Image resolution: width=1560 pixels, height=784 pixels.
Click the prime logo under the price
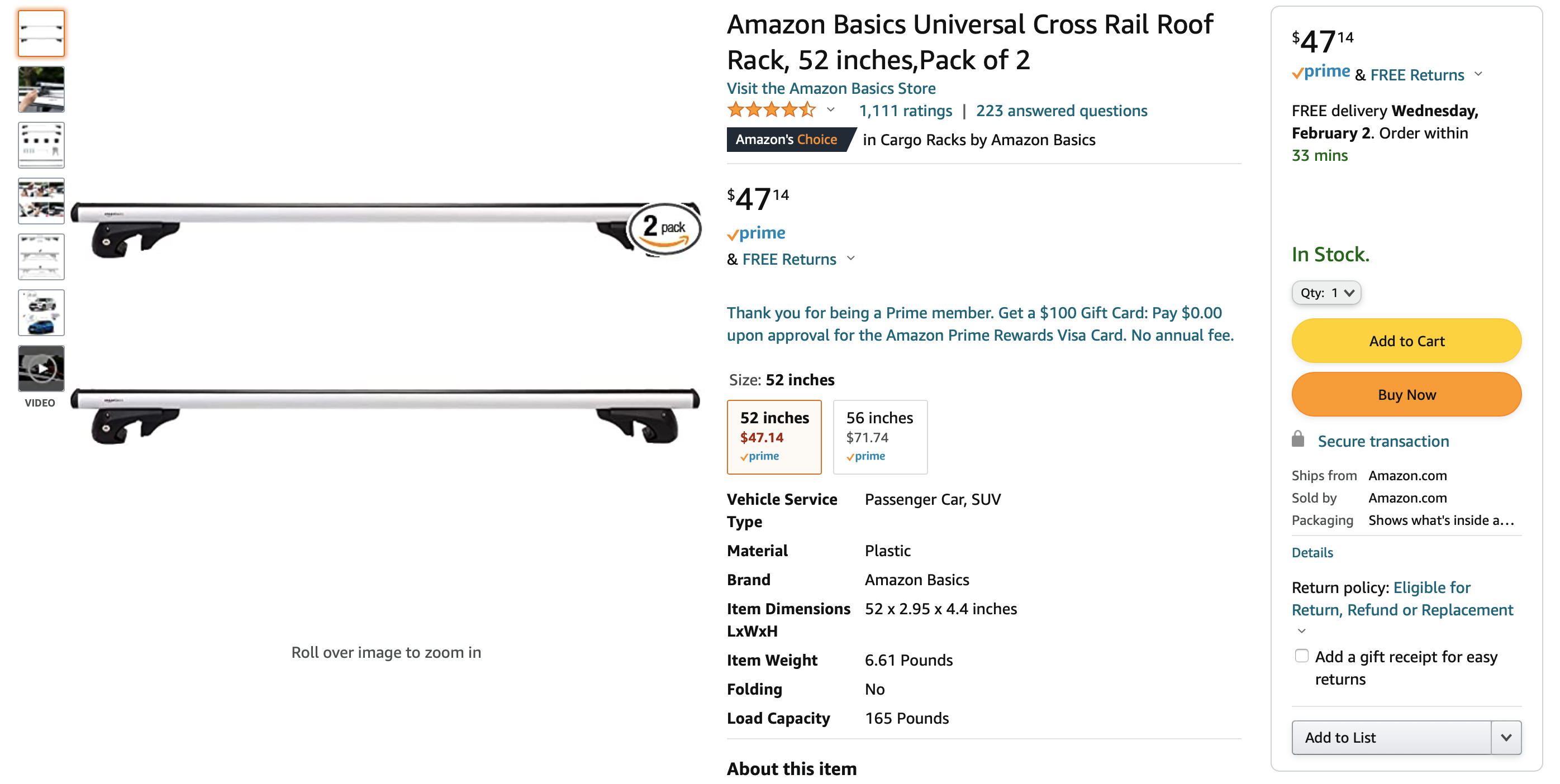pyautogui.click(x=757, y=233)
